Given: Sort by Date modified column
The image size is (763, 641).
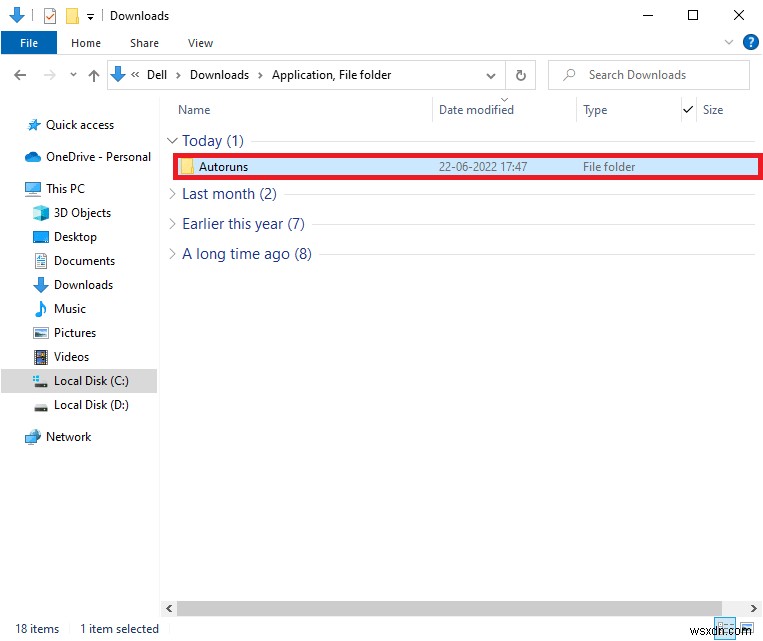Looking at the screenshot, I should pos(476,110).
